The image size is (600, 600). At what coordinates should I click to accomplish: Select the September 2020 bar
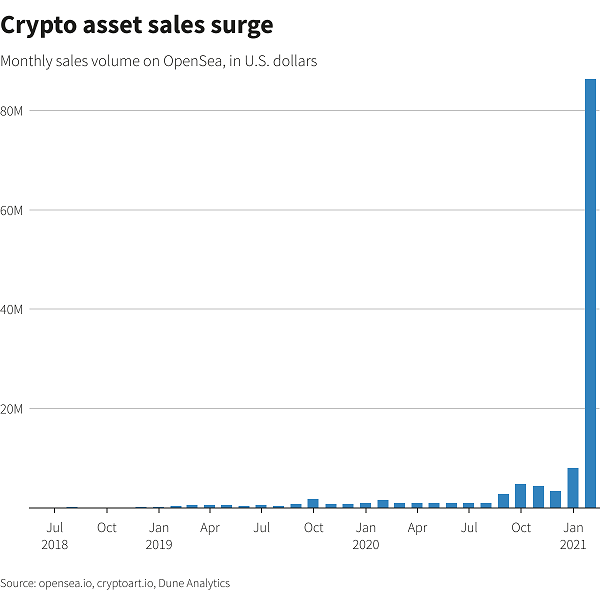[x=503, y=501]
